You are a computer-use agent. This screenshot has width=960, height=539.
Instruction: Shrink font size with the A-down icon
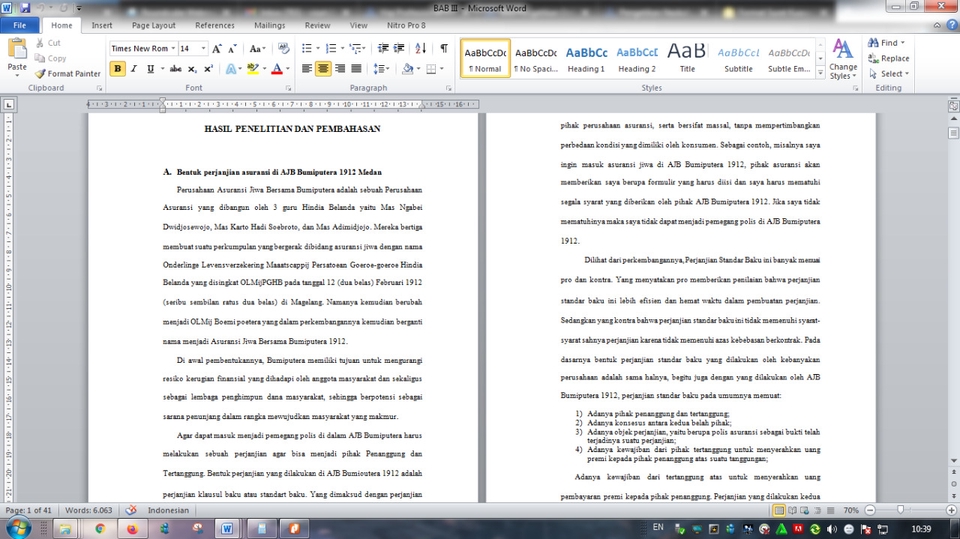pyautogui.click(x=232, y=48)
